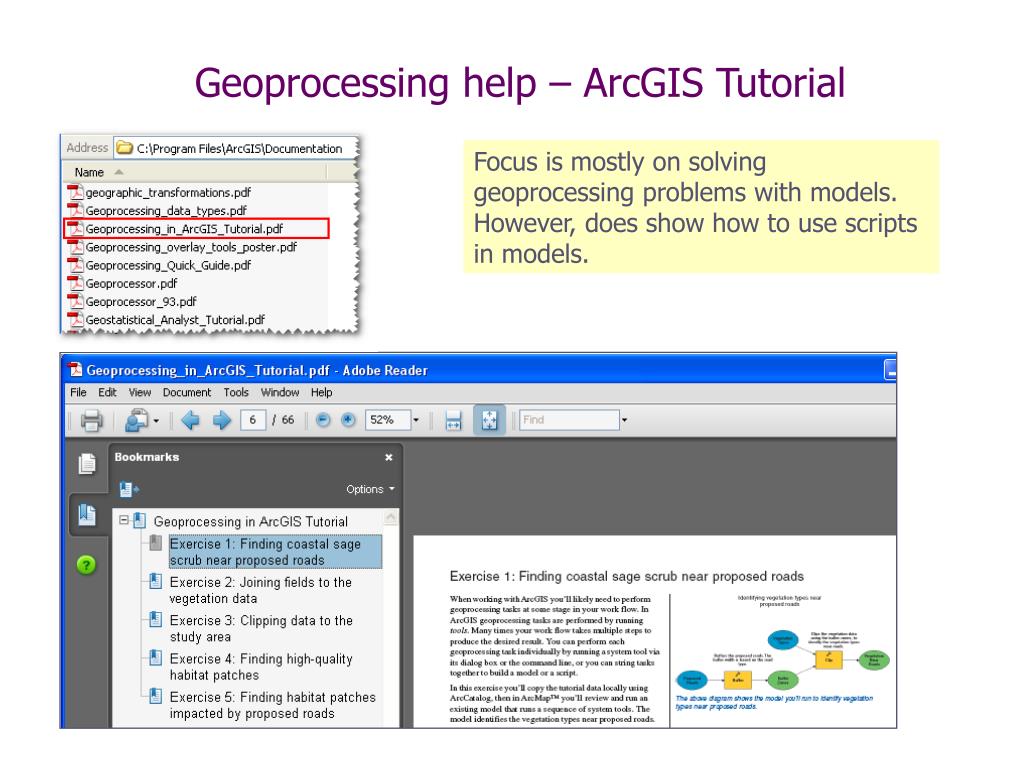This screenshot has height=768, width=1024.
Task: Click the green help question mark icon
Action: click(86, 564)
